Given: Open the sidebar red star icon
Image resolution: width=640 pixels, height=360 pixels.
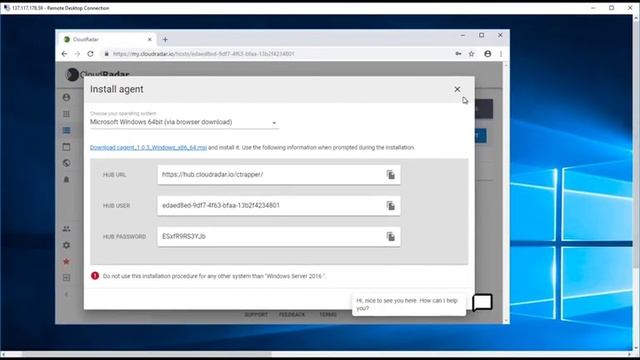Looking at the screenshot, I should pos(67,262).
